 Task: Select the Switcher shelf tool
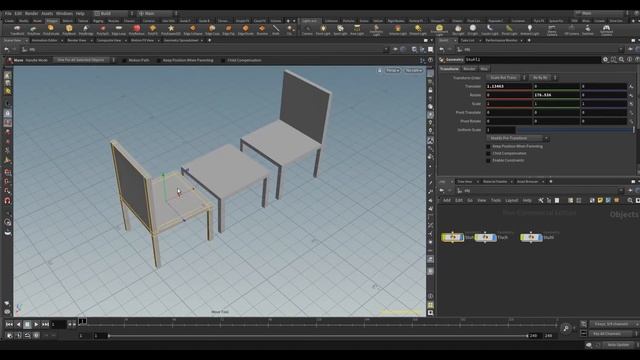click(587, 29)
